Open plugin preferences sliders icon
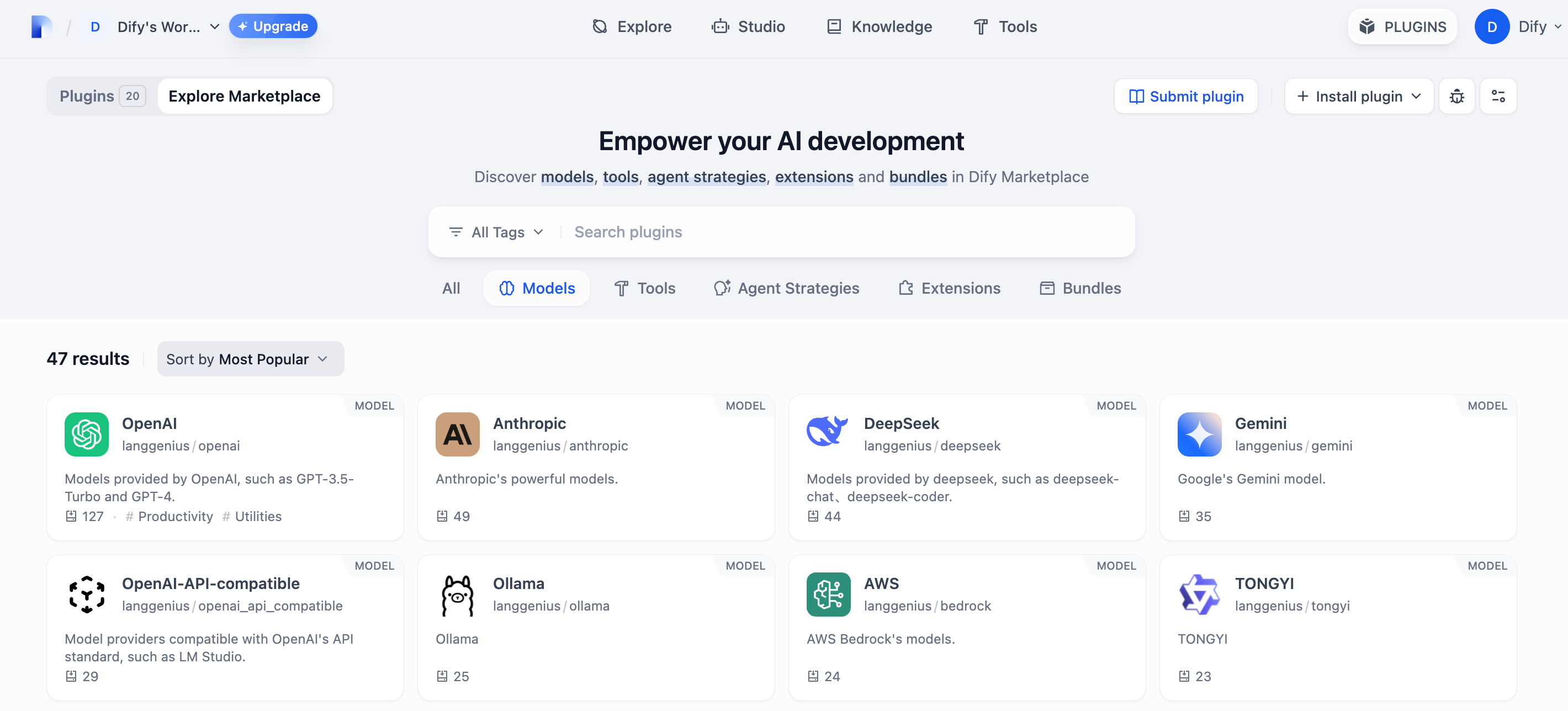The image size is (1568, 711). point(1497,96)
